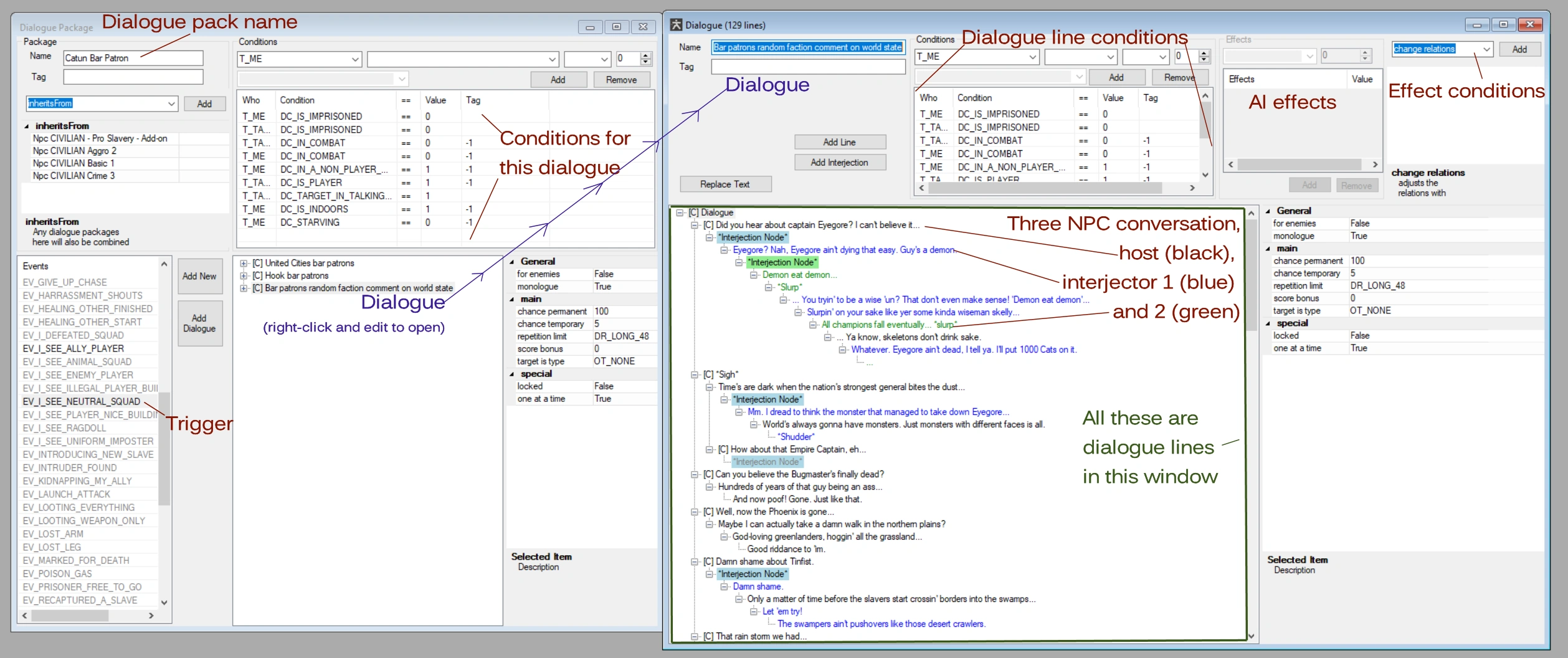Select the DC_STARVING condition row
The image size is (1568, 658).
[x=445, y=222]
